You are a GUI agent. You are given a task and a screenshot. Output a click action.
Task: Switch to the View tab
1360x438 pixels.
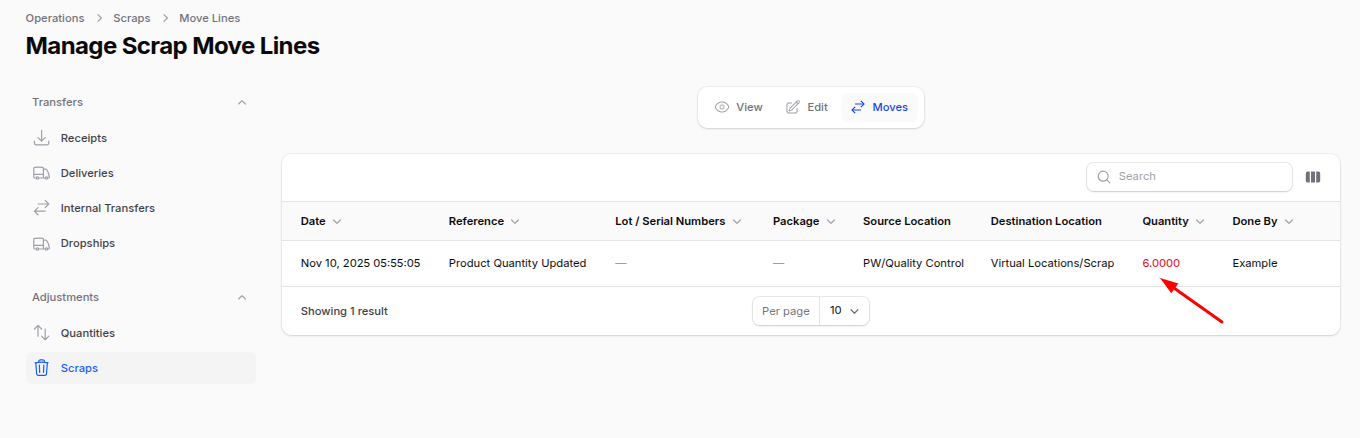(x=739, y=107)
